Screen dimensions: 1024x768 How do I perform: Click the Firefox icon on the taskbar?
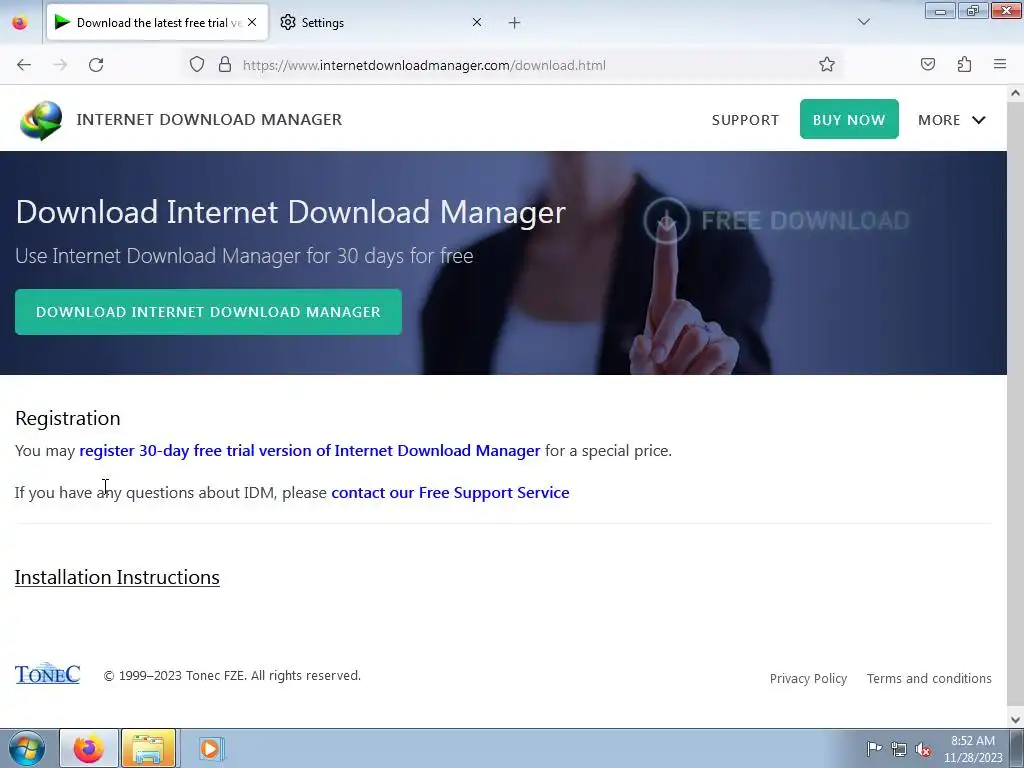tap(89, 748)
